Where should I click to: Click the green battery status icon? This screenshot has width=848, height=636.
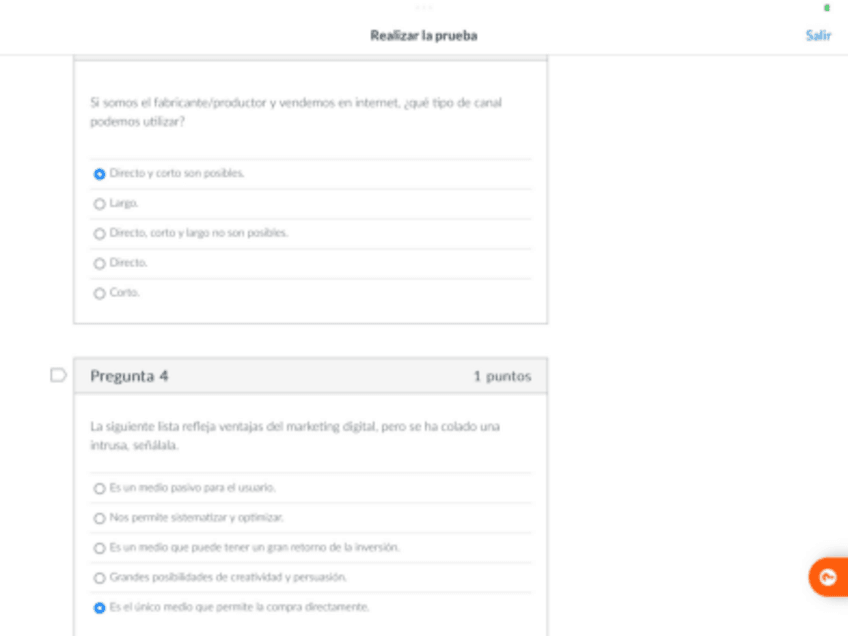pos(827,8)
